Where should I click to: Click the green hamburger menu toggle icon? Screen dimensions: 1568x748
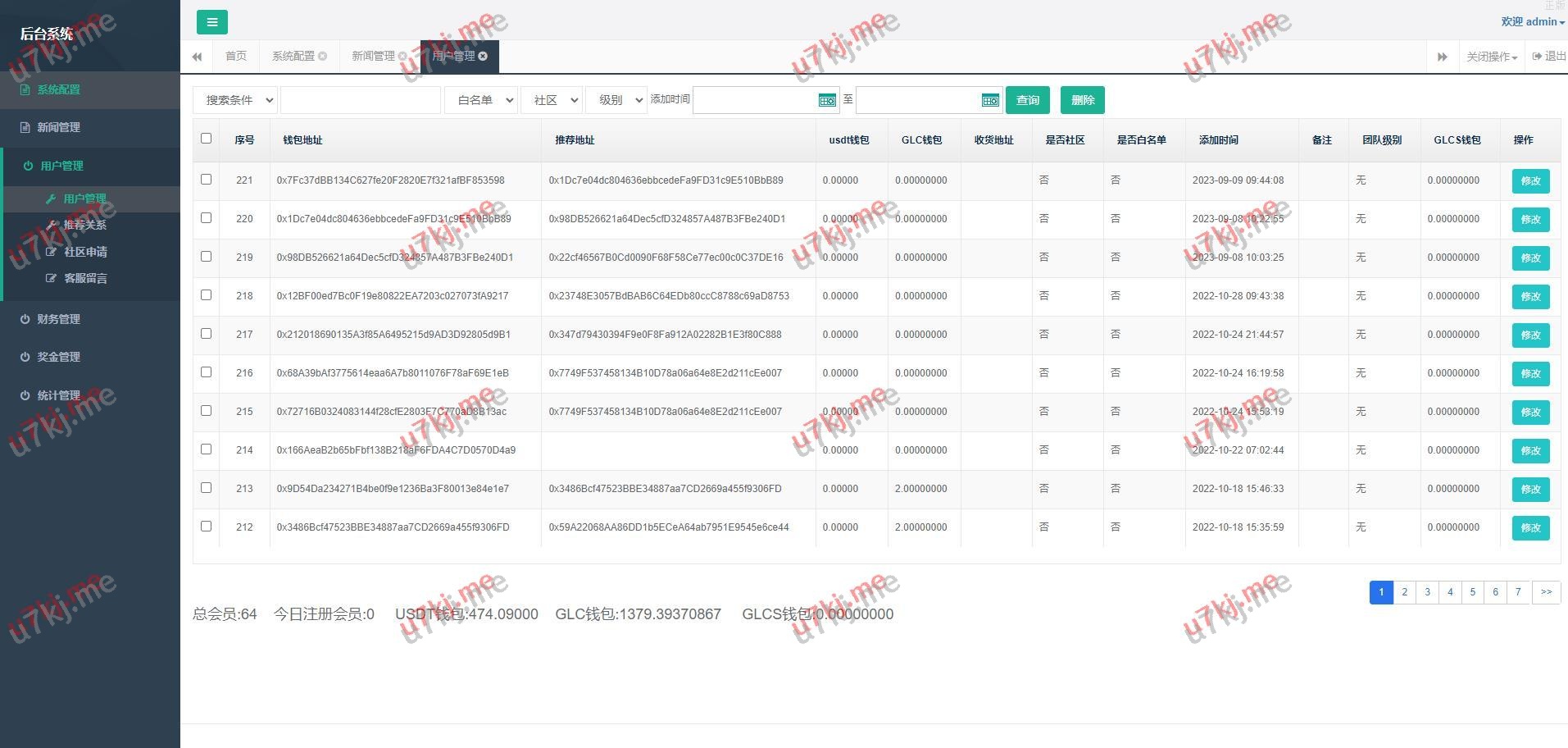point(211,22)
